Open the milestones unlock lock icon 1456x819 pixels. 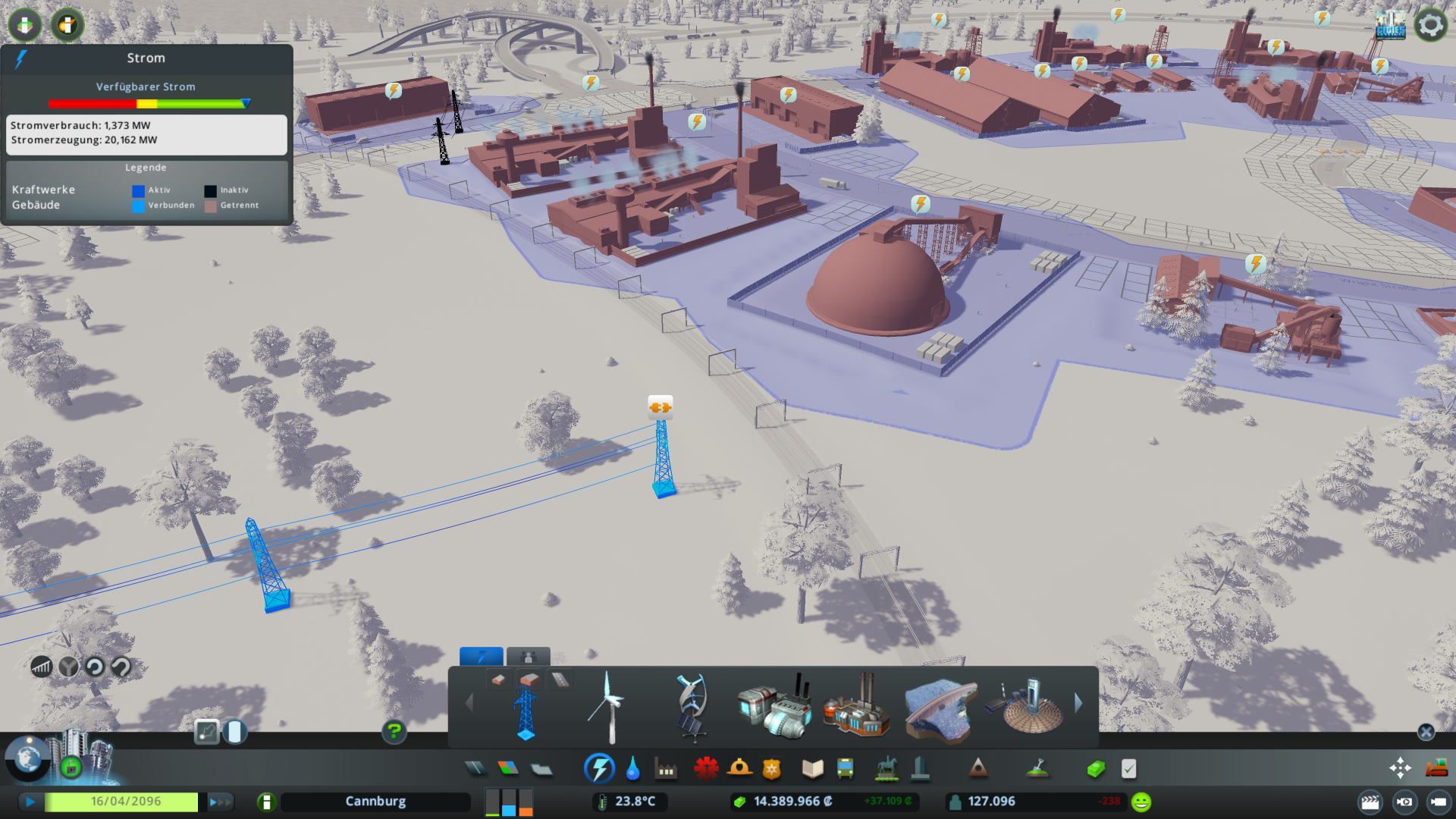[x=71, y=767]
